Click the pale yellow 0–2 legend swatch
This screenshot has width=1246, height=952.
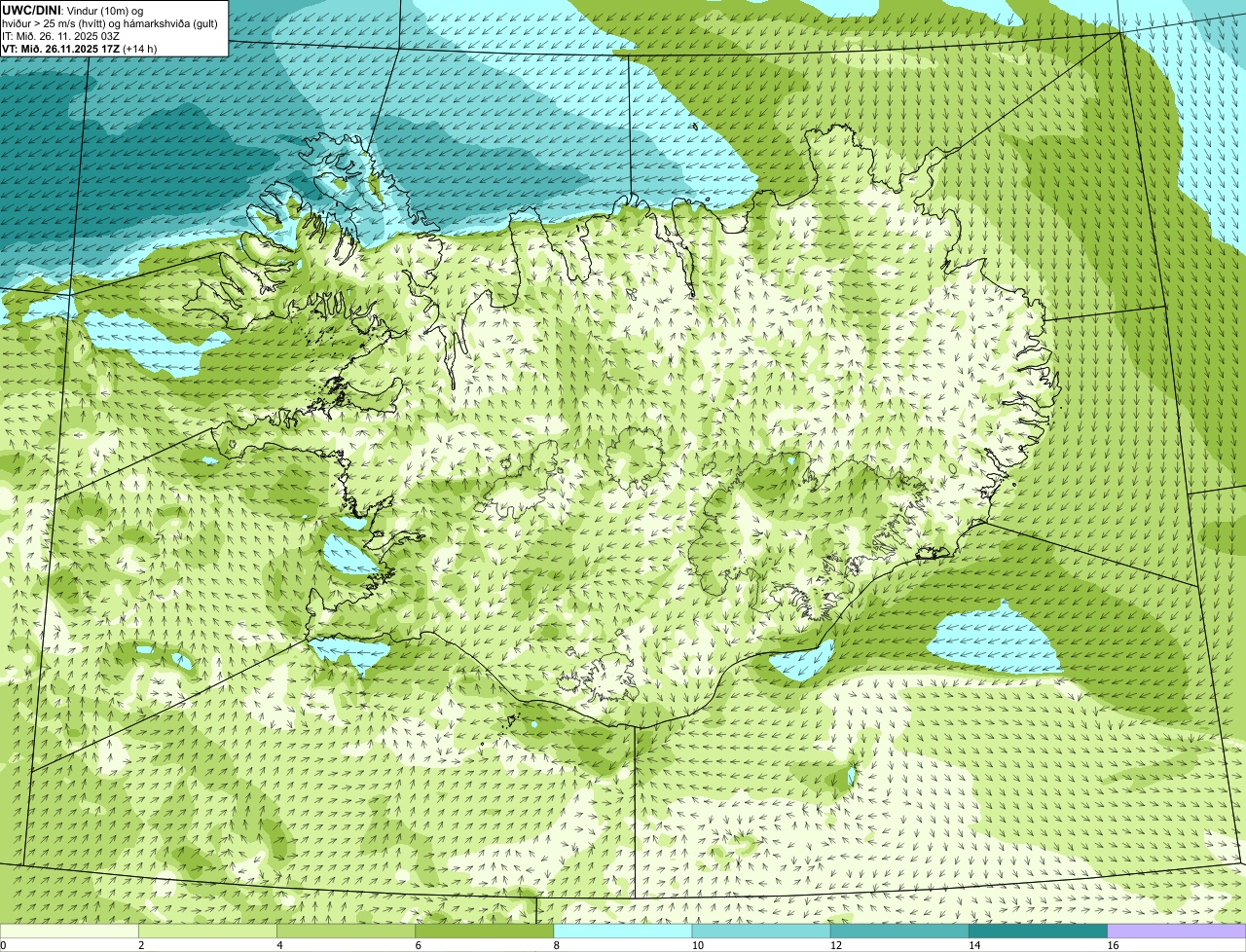(69, 931)
